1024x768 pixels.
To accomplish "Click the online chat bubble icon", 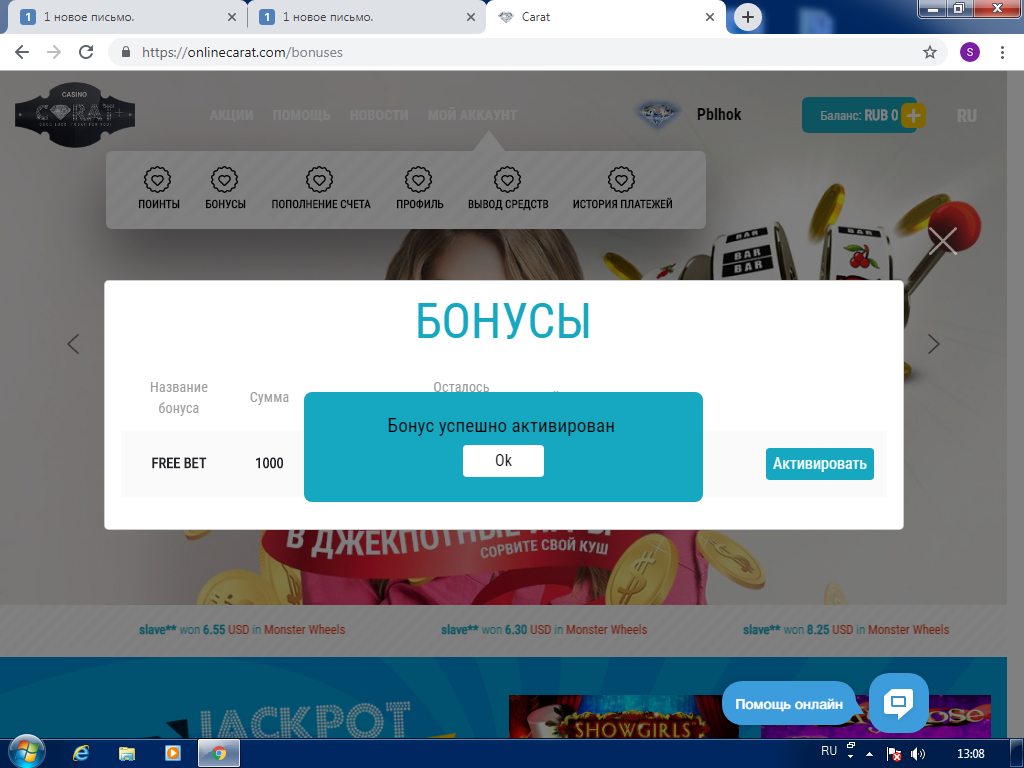I will (x=899, y=703).
